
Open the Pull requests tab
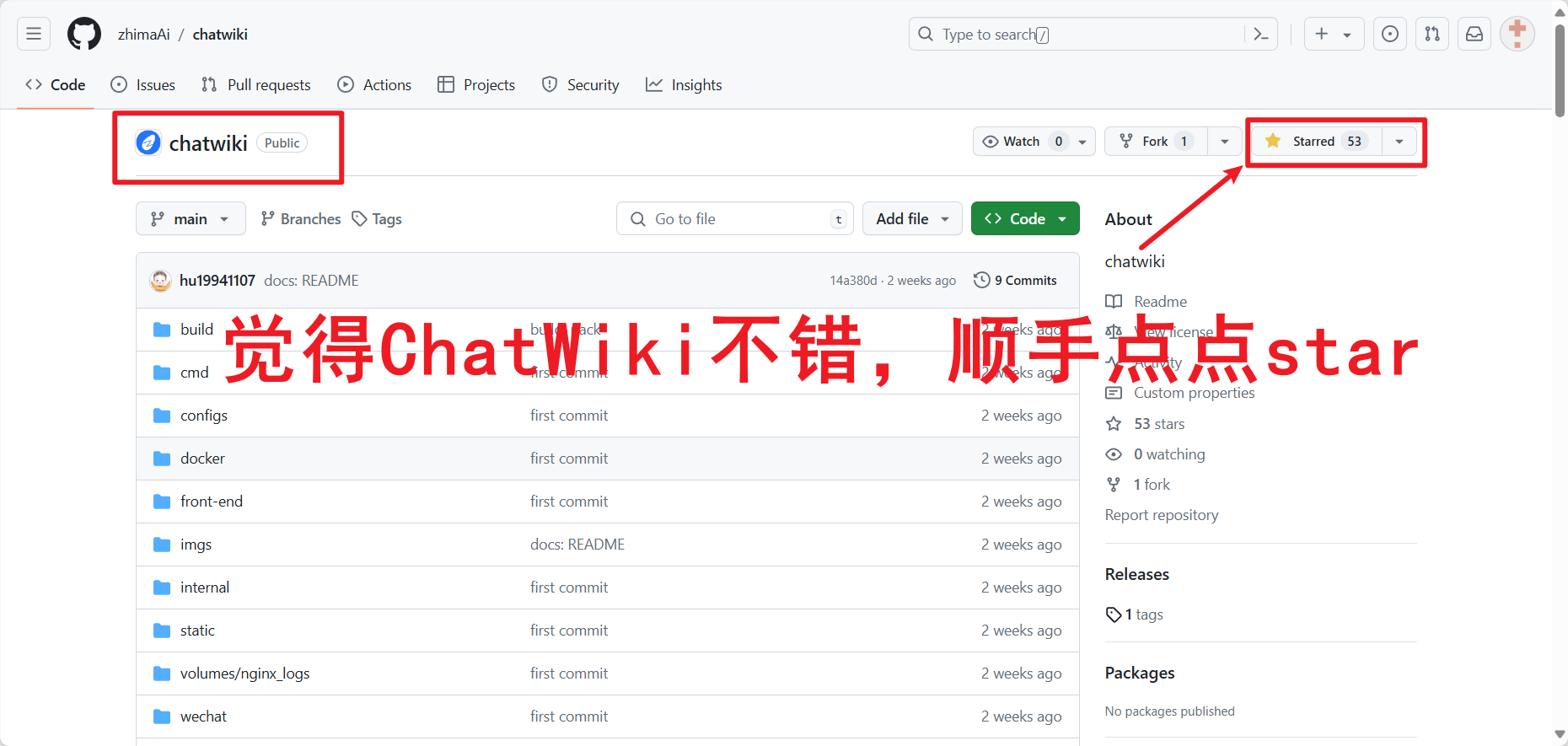256,85
